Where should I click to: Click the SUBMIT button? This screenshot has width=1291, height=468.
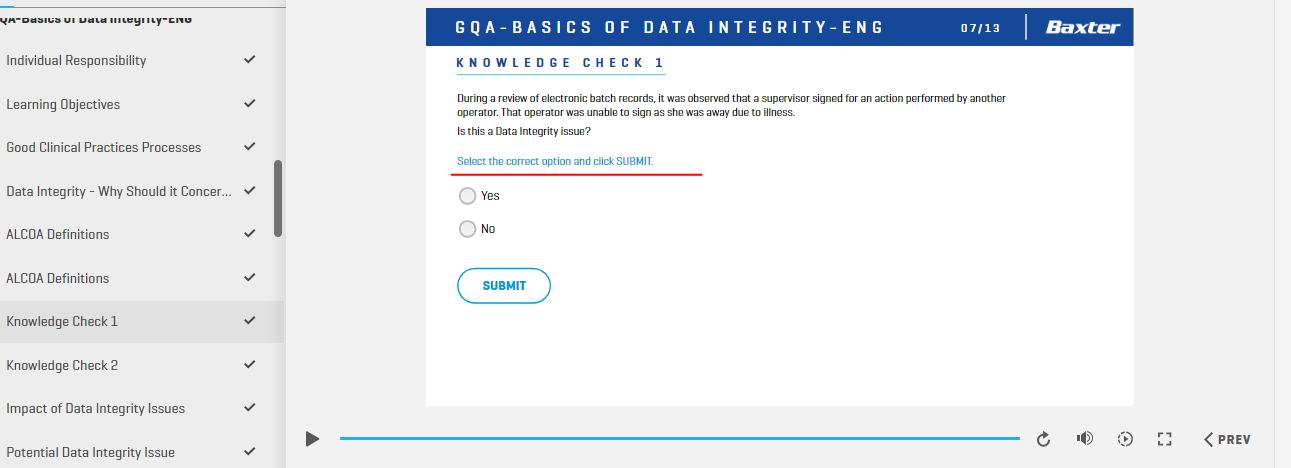pos(504,286)
